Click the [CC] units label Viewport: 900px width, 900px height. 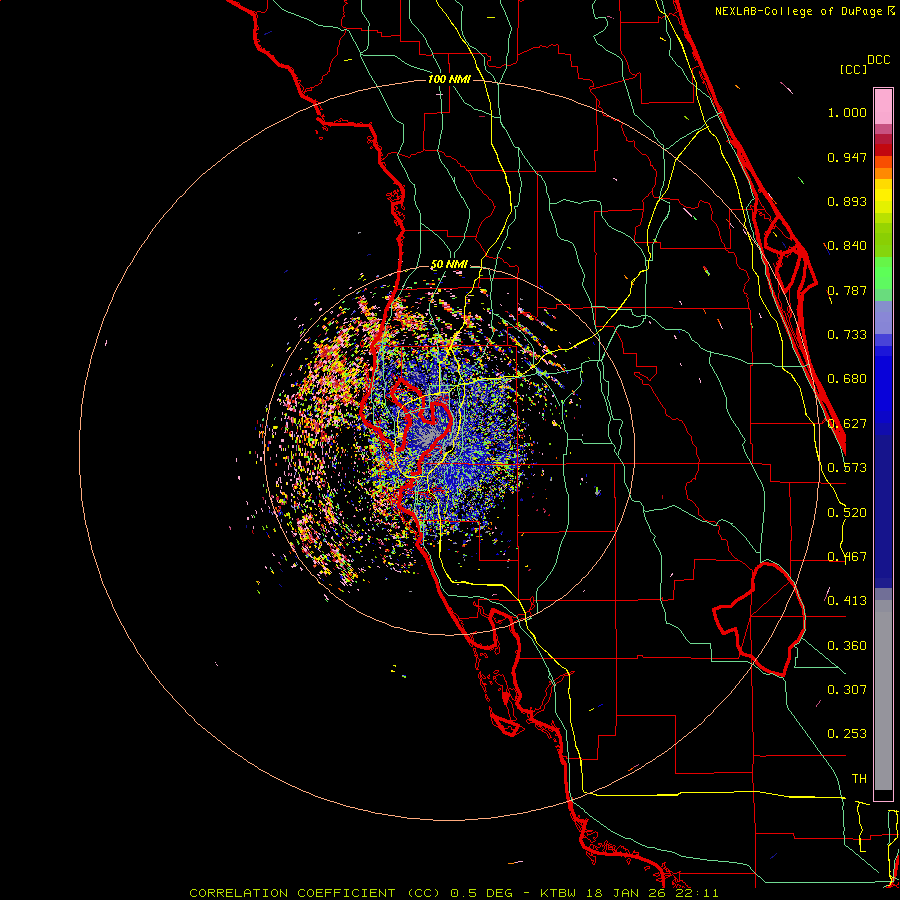[x=853, y=69]
